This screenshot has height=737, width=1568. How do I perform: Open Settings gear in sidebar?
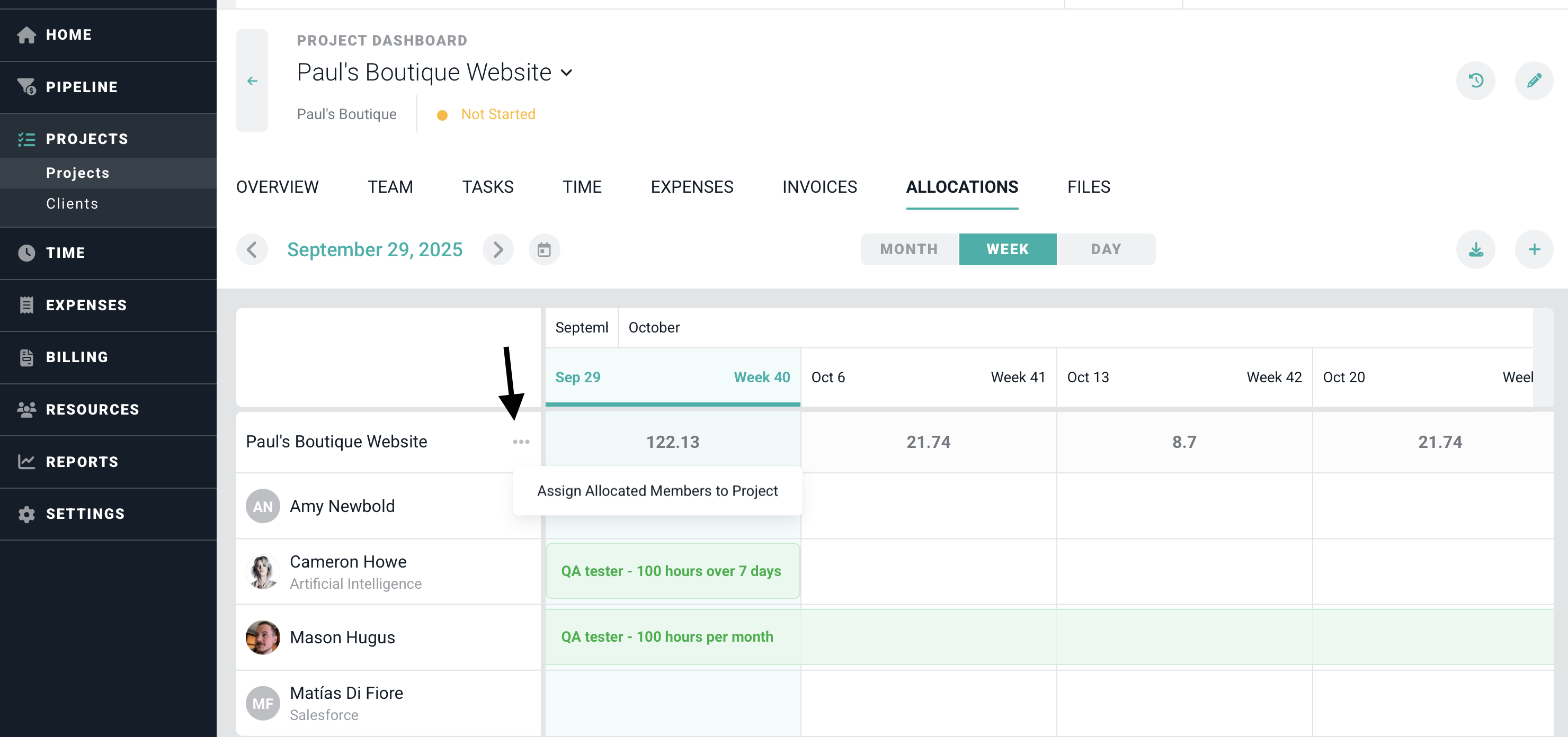click(85, 514)
